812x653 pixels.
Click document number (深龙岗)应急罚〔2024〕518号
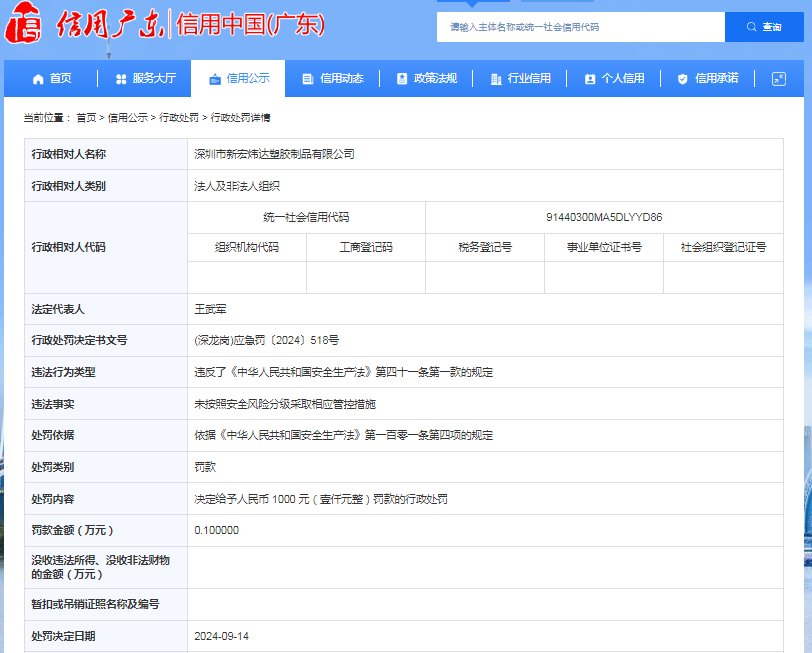[267, 340]
